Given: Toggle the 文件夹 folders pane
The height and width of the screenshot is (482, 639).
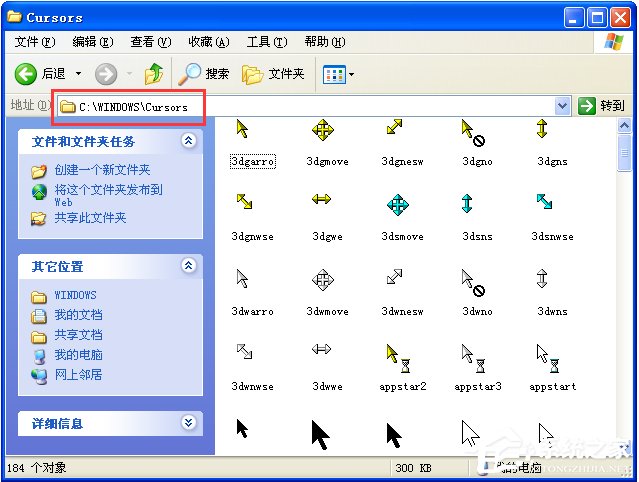Looking at the screenshot, I should (273, 74).
